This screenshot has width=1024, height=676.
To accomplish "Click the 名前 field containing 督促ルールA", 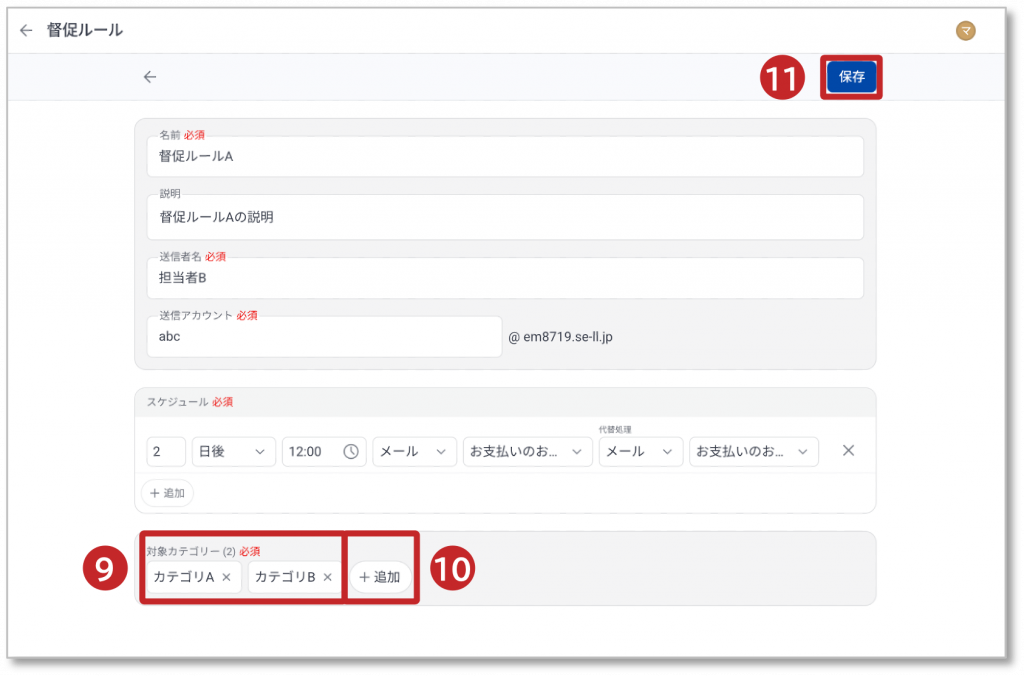I will (x=505, y=157).
